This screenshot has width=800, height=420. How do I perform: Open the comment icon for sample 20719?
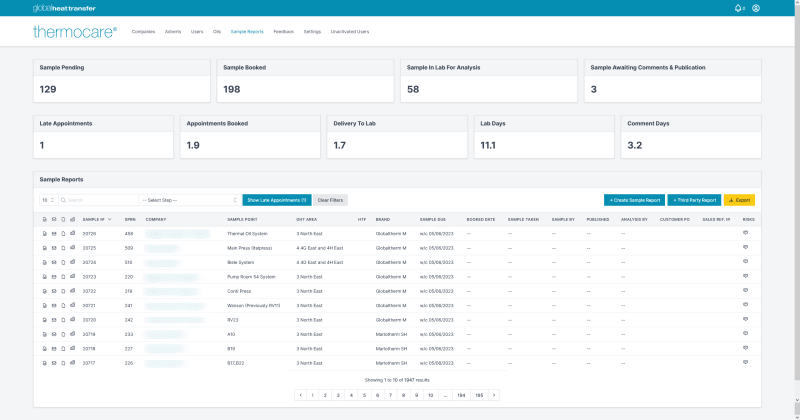[x=745, y=333]
